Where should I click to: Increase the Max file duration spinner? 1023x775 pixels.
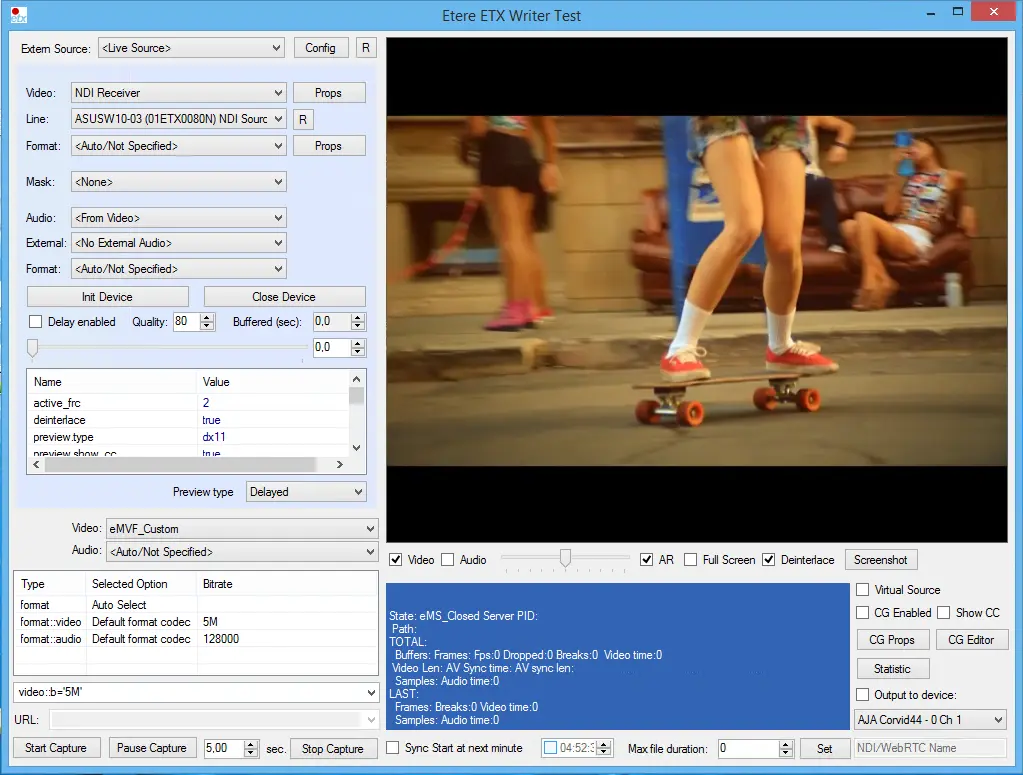point(786,743)
